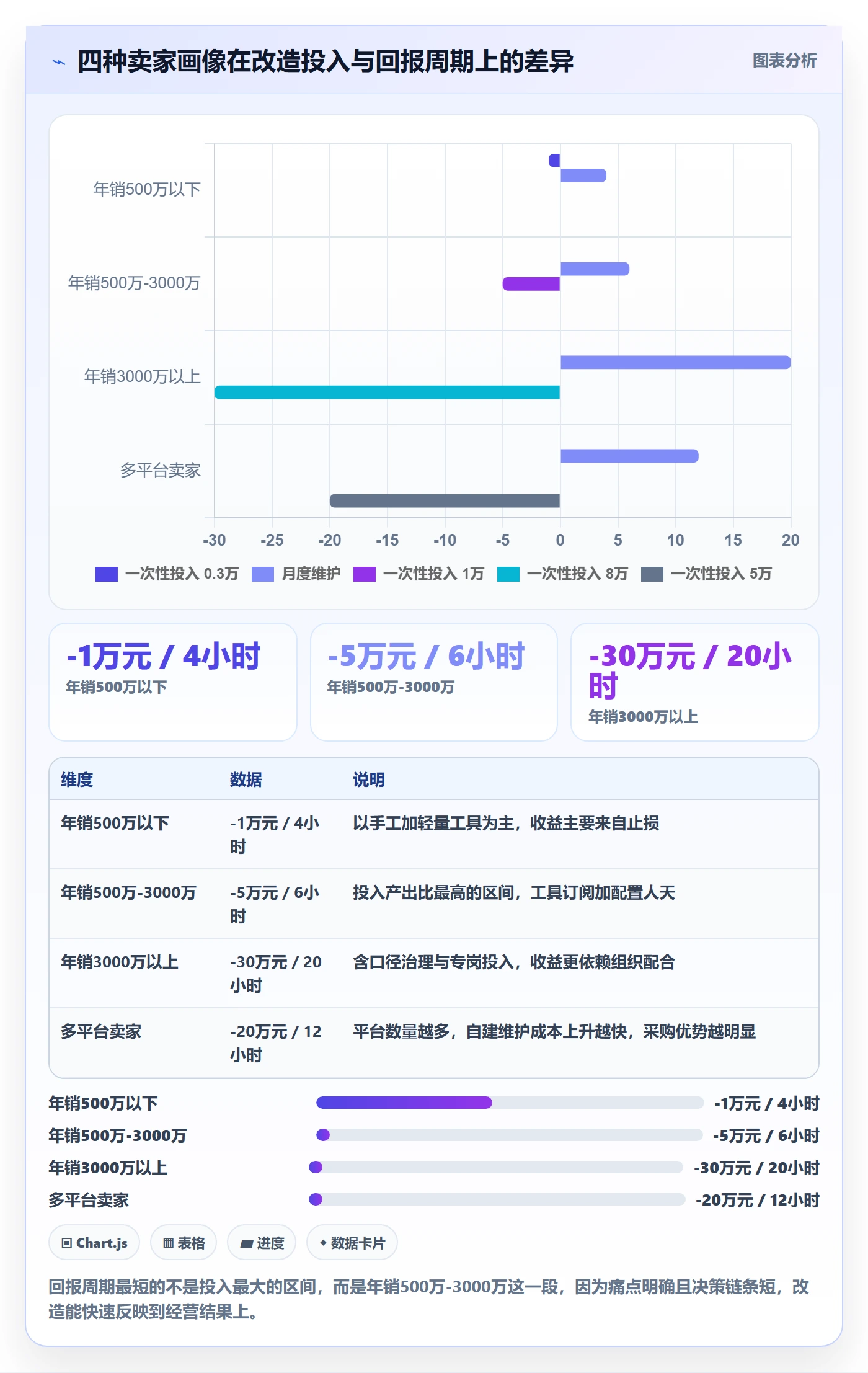Click the purple bar for 年销500万-3000万
This screenshot has height=1373, width=868.
(531, 283)
